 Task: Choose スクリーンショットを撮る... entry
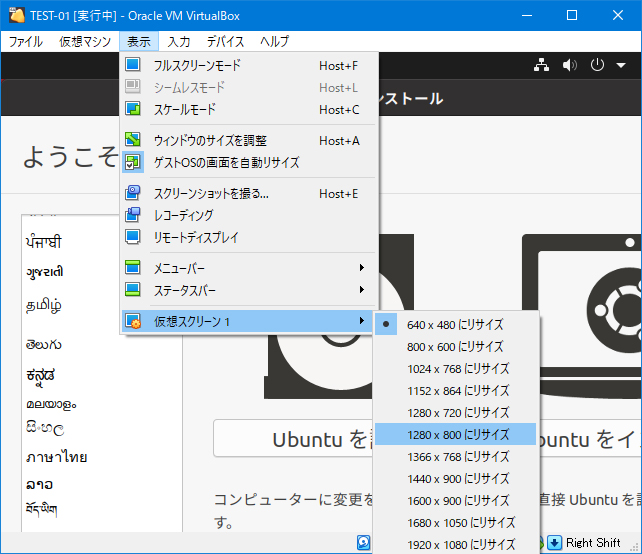[249, 193]
